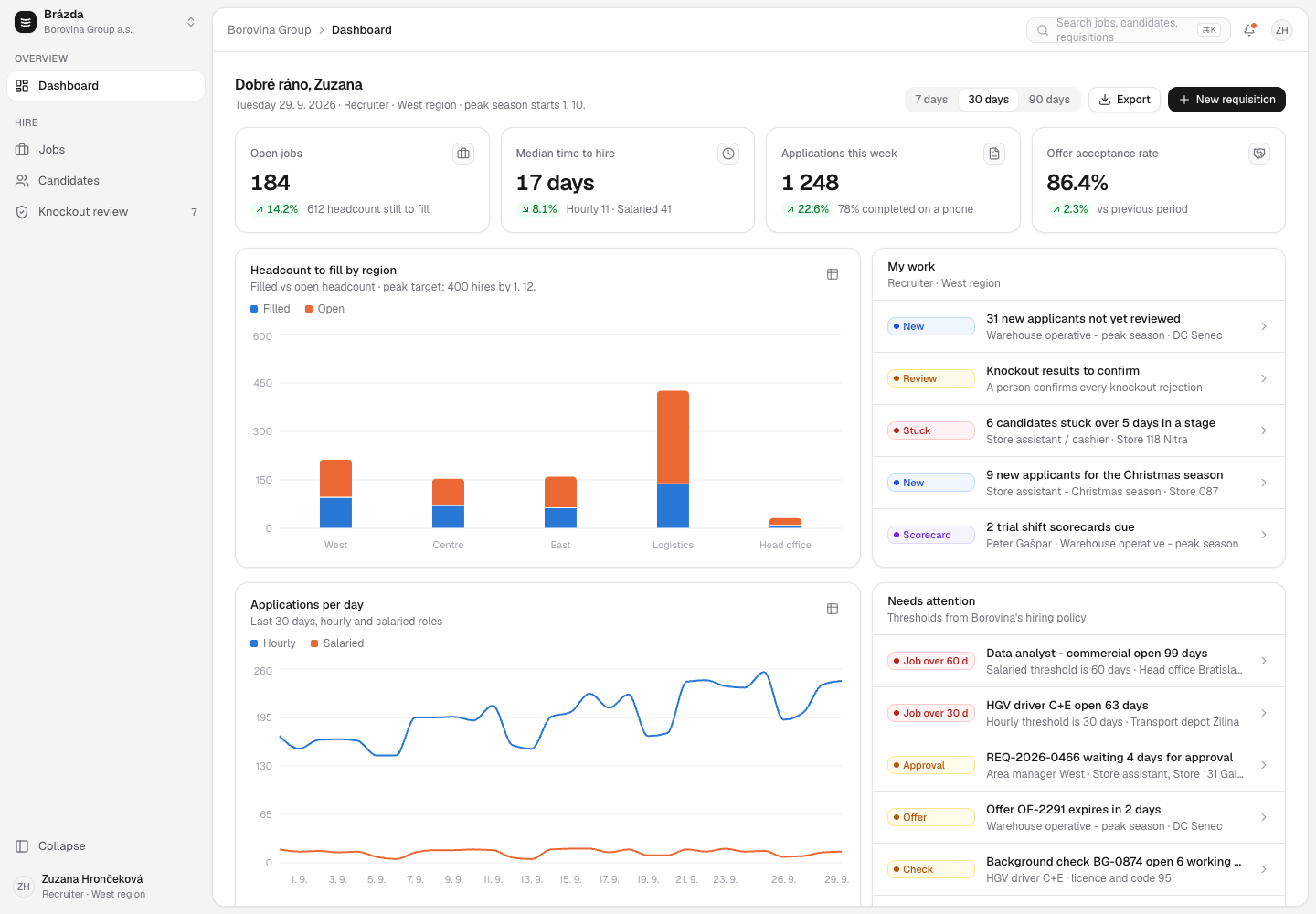Go to Candidates in sidebar
1316x914 pixels.
(106, 181)
